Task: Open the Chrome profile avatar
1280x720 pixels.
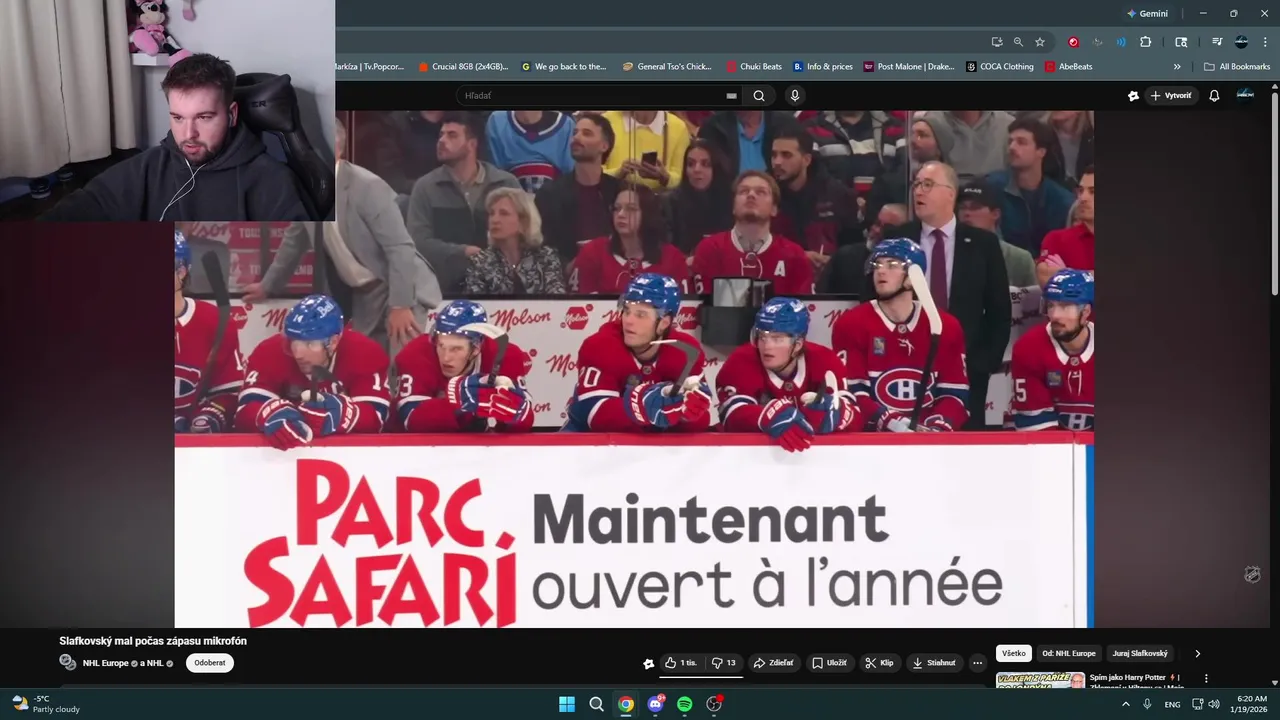Action: point(1241,42)
